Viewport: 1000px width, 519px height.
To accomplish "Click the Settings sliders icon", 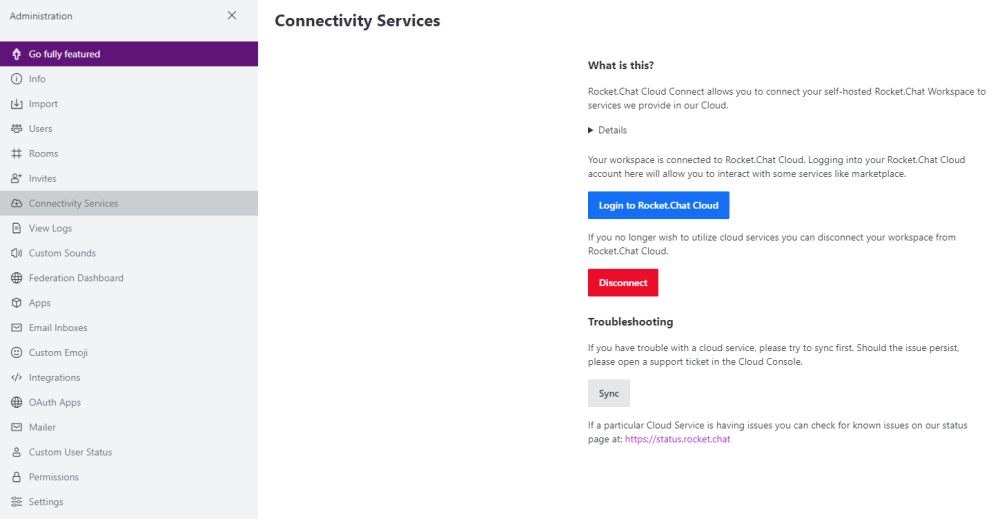I will pos(17,502).
